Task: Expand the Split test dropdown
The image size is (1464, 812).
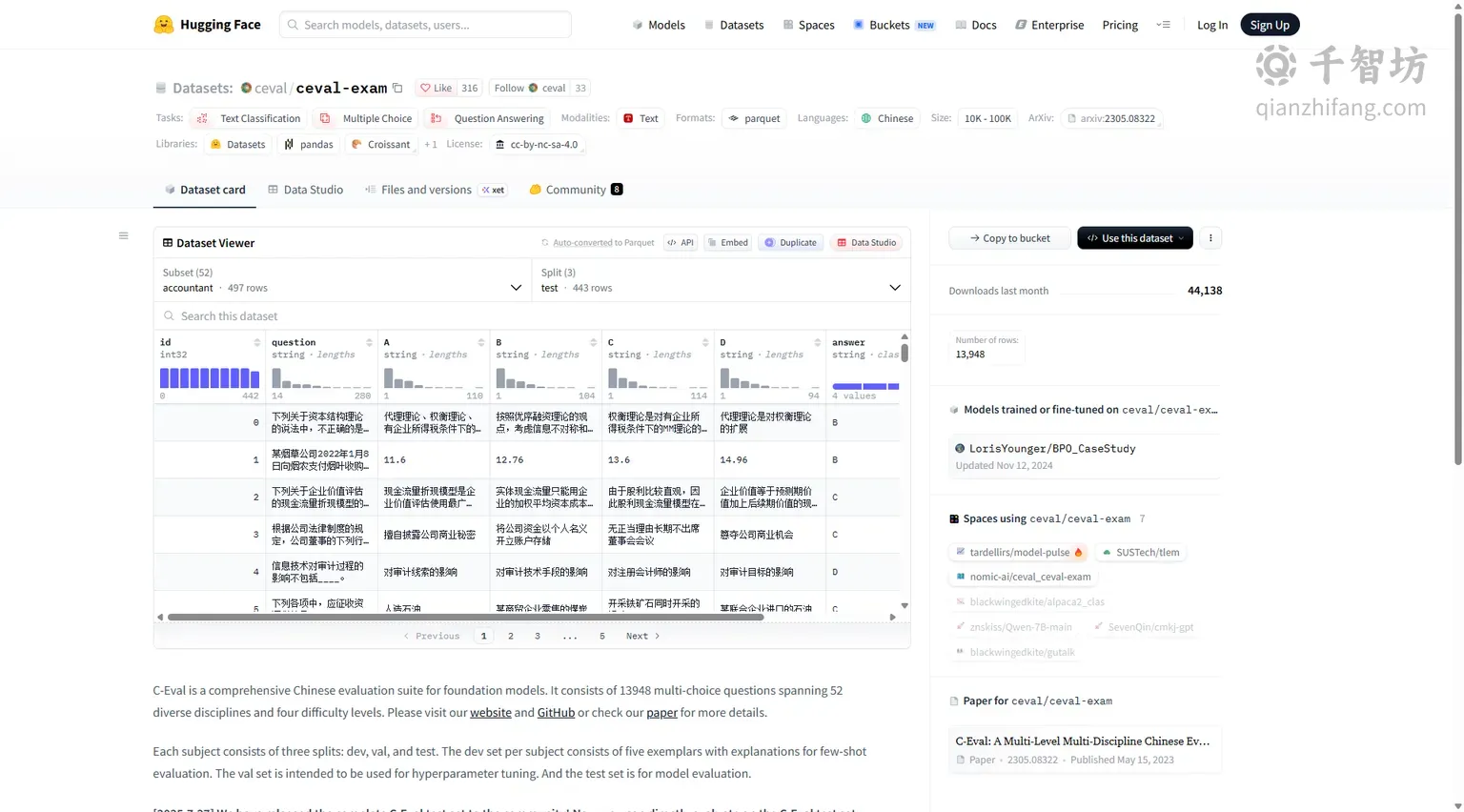Action: [722, 280]
